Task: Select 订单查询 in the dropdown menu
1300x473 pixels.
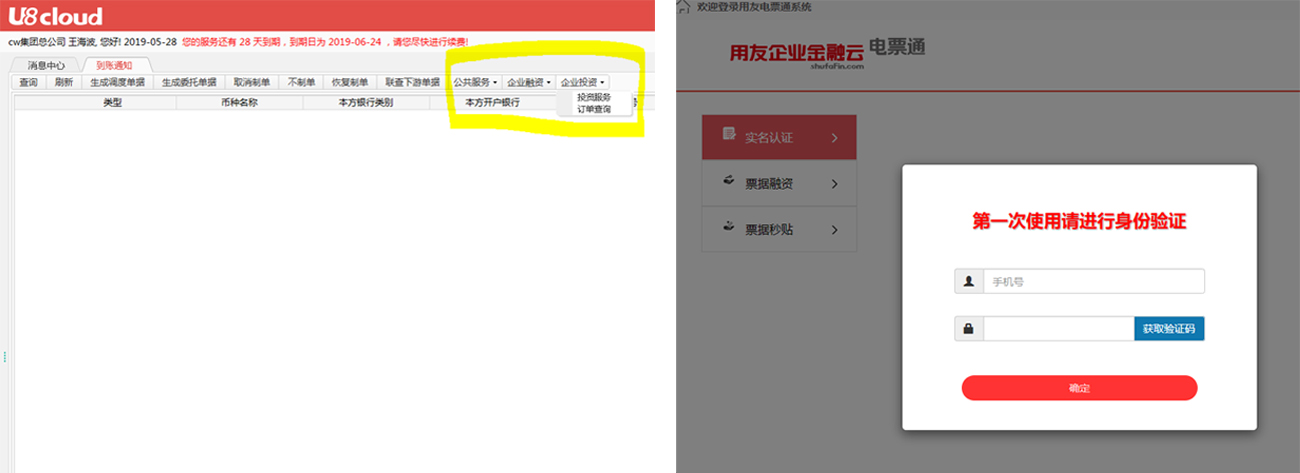Action: (594, 108)
